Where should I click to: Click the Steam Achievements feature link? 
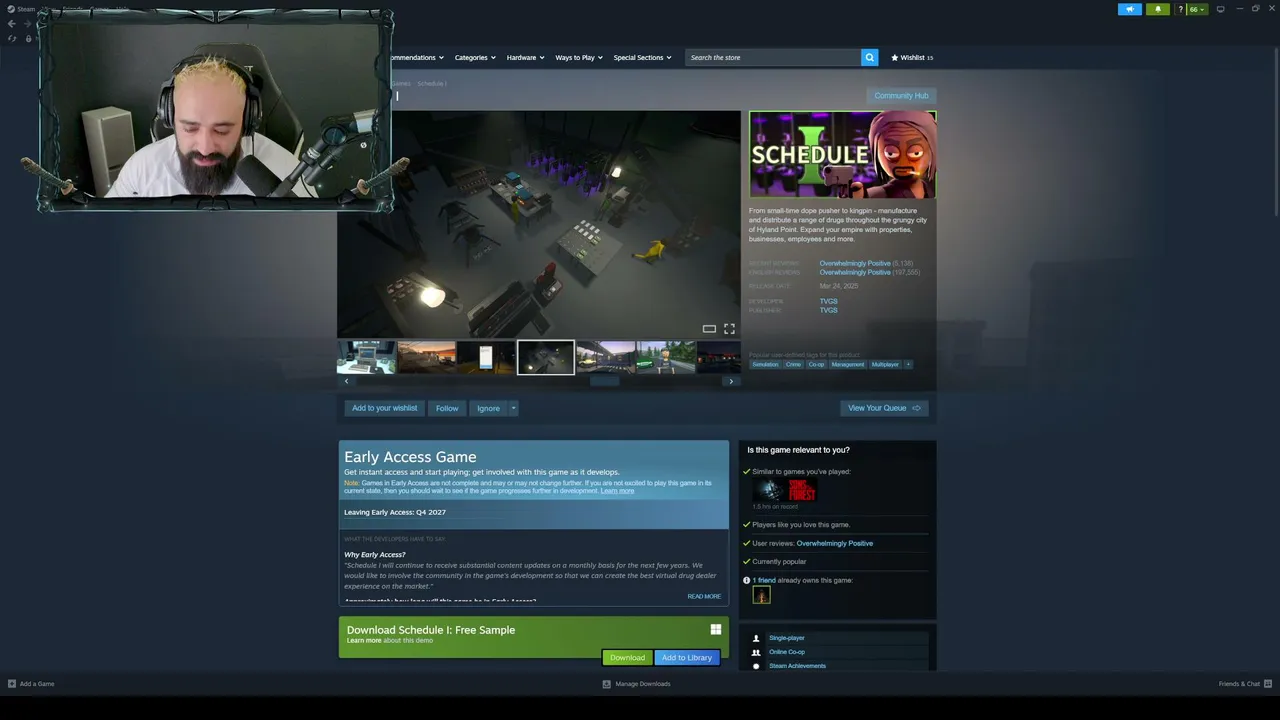click(x=797, y=666)
